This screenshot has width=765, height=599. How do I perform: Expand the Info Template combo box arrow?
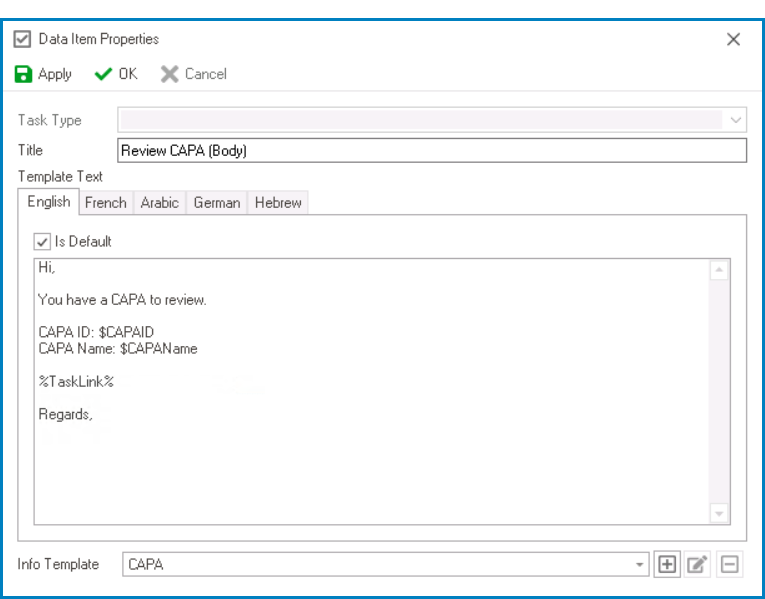coord(639,565)
